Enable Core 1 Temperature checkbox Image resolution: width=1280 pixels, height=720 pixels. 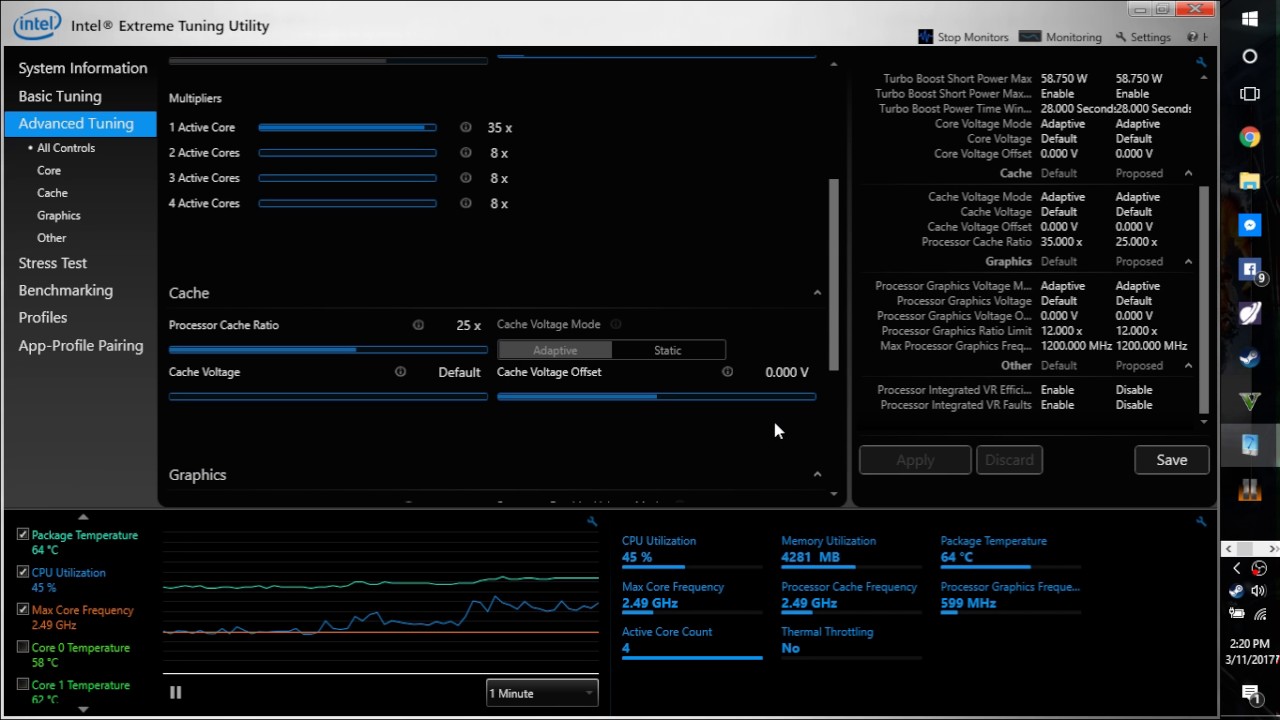23,684
